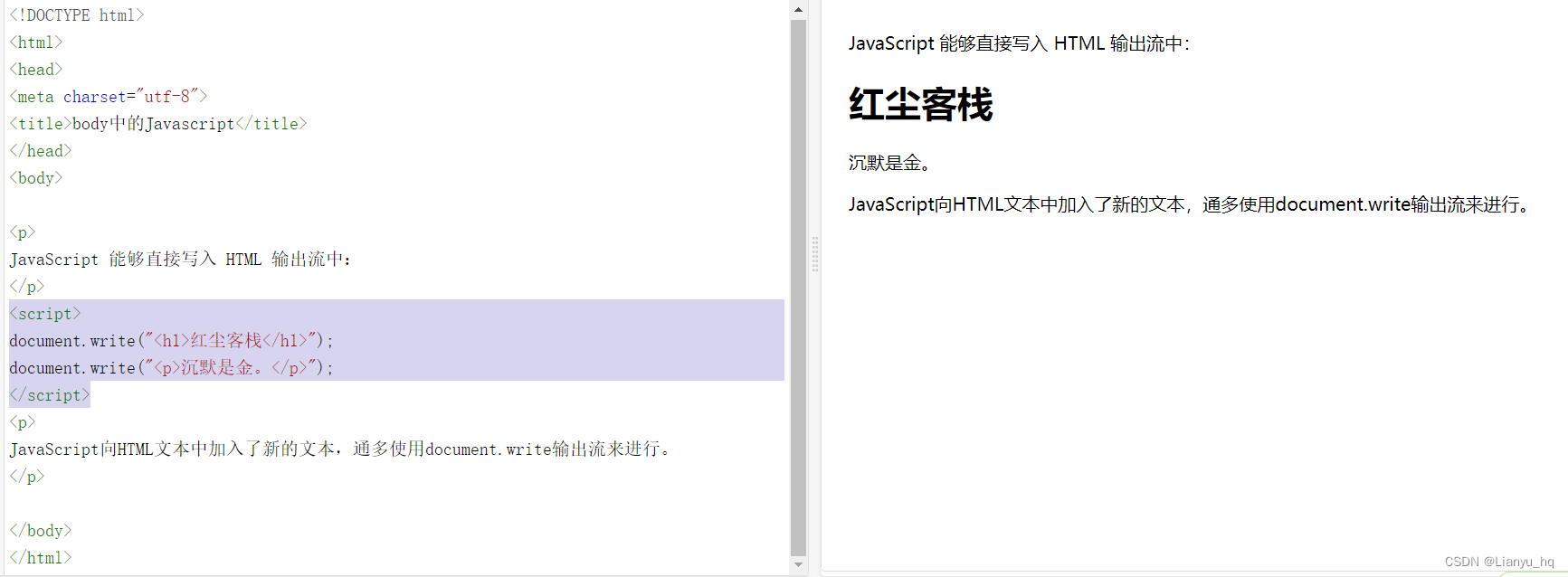Screen dimensions: 1568x577
Task: Click the first closing </p> tag line
Action: click(27, 287)
